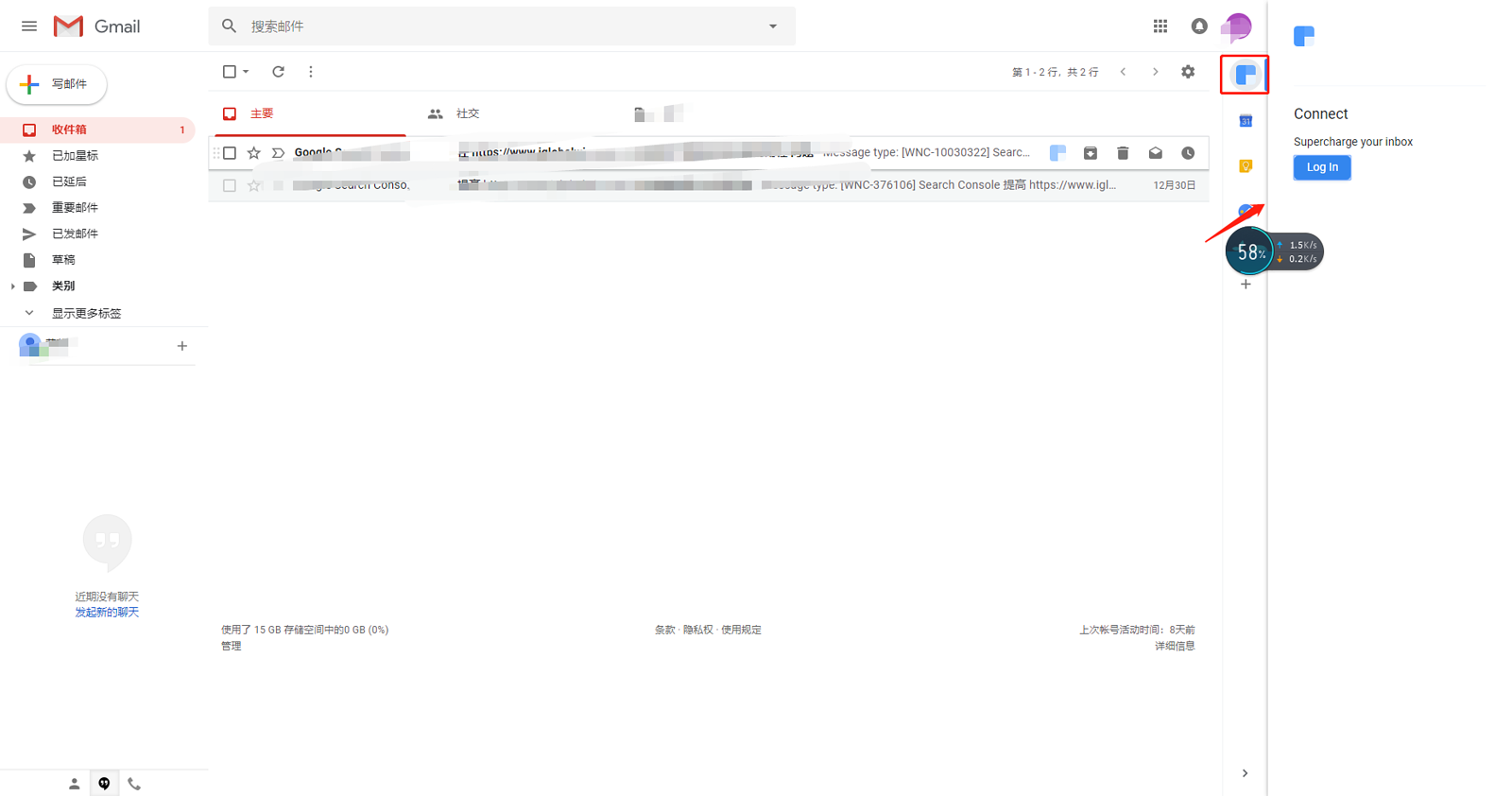1512x796 pixels.
Task: Delete the first Google email
Action: pyautogui.click(x=1123, y=153)
